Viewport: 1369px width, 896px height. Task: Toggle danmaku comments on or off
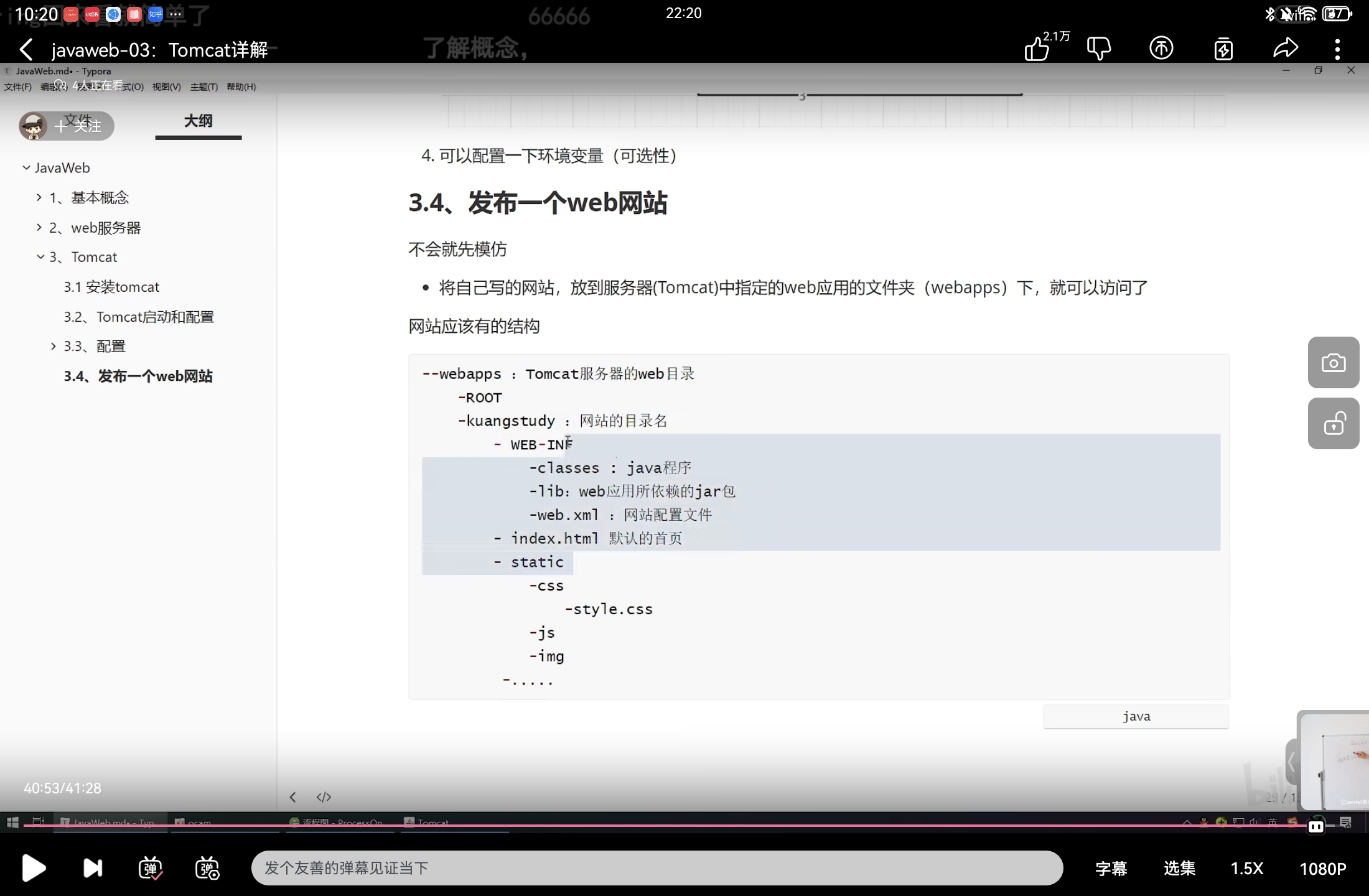150,868
